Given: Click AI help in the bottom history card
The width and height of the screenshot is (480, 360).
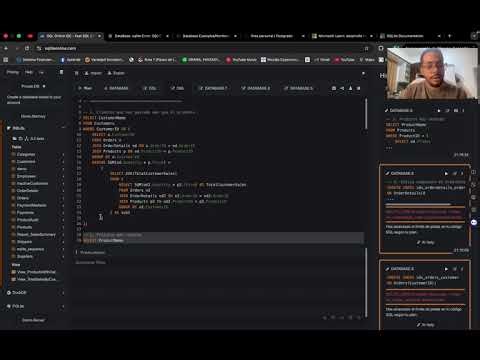Looking at the screenshot, I should click(426, 325).
